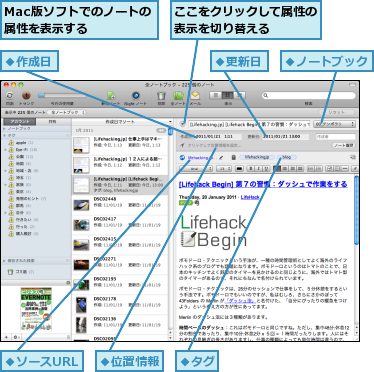Open the Trunk toolbar icon

click(26, 96)
